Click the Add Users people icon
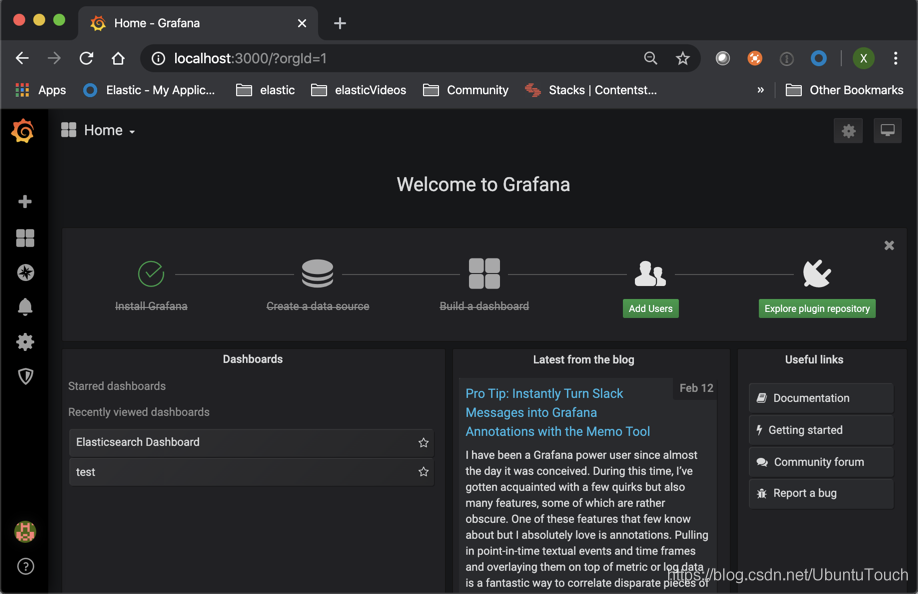 (650, 273)
